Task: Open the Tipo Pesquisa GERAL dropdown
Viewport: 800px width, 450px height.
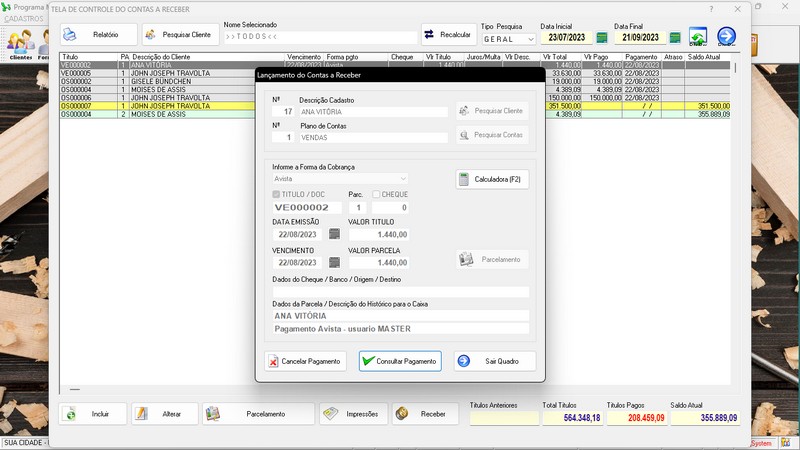Action: point(508,39)
